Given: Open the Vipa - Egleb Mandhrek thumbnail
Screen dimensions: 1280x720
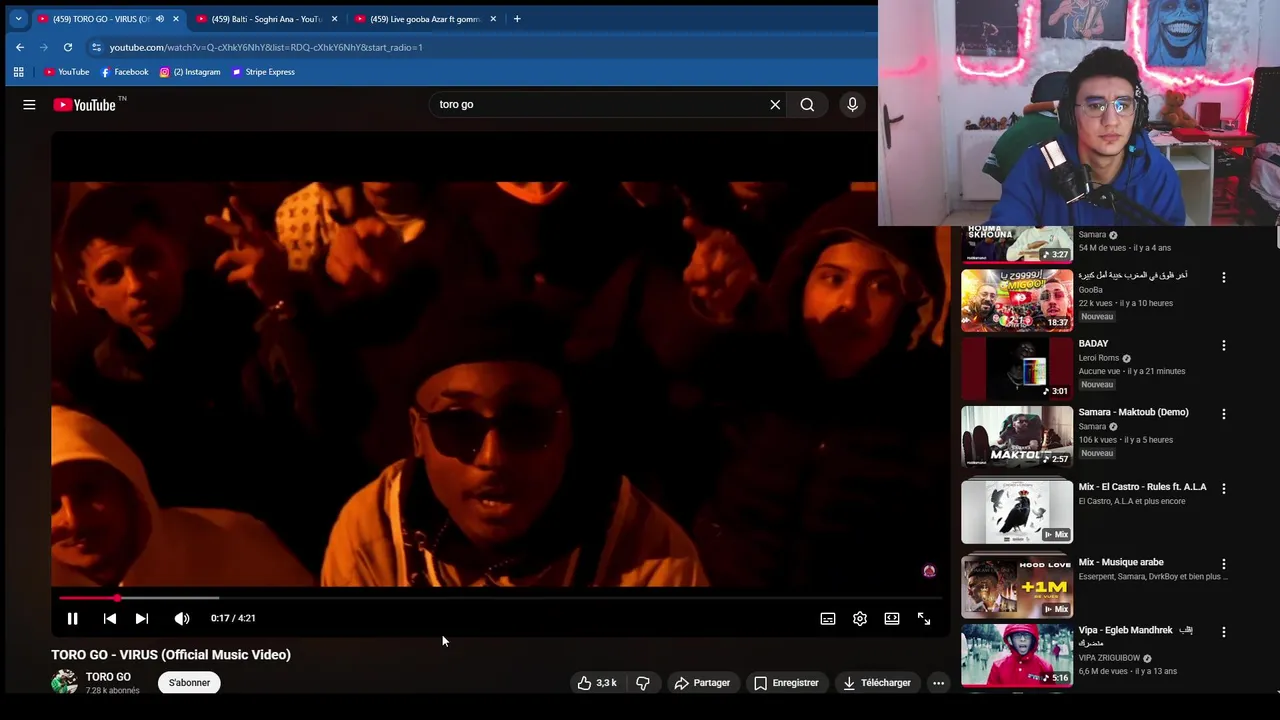Looking at the screenshot, I should pyautogui.click(x=1017, y=655).
